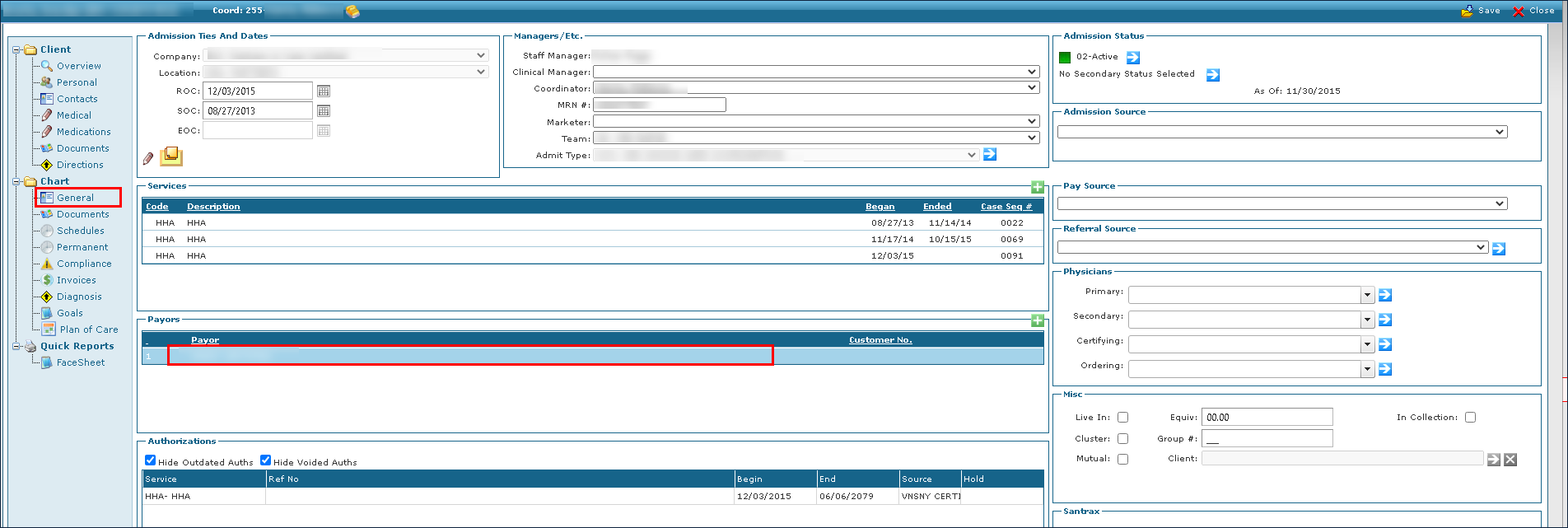Add a new payor with green plus

coord(1038,320)
